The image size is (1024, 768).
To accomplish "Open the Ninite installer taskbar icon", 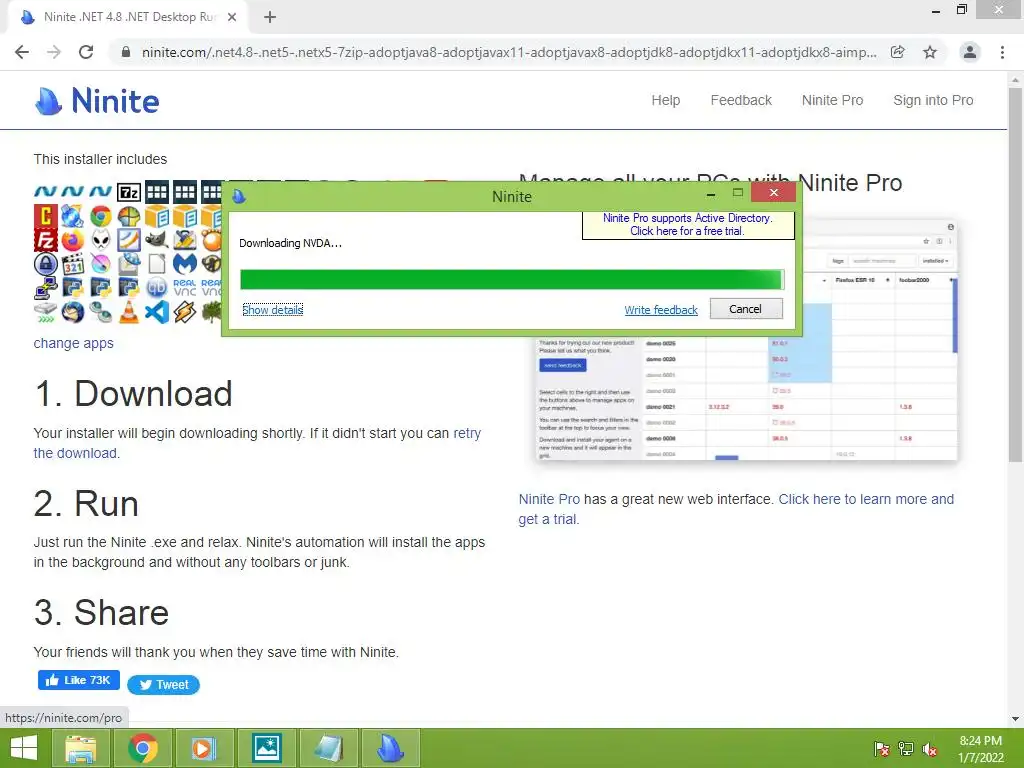I will coord(390,748).
